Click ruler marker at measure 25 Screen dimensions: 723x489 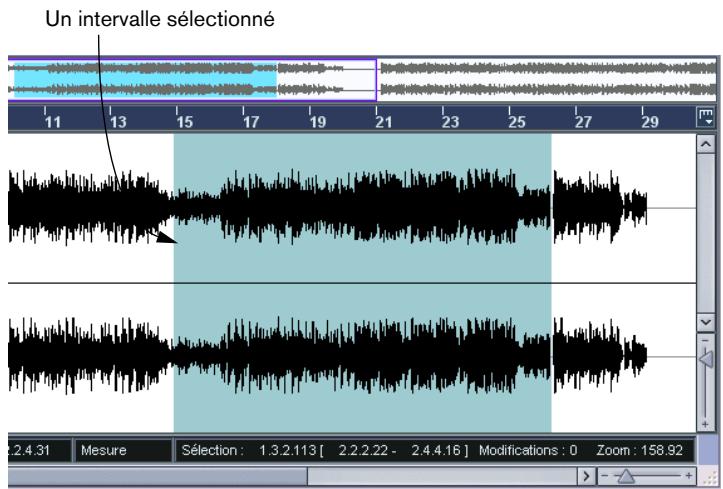[x=517, y=122]
